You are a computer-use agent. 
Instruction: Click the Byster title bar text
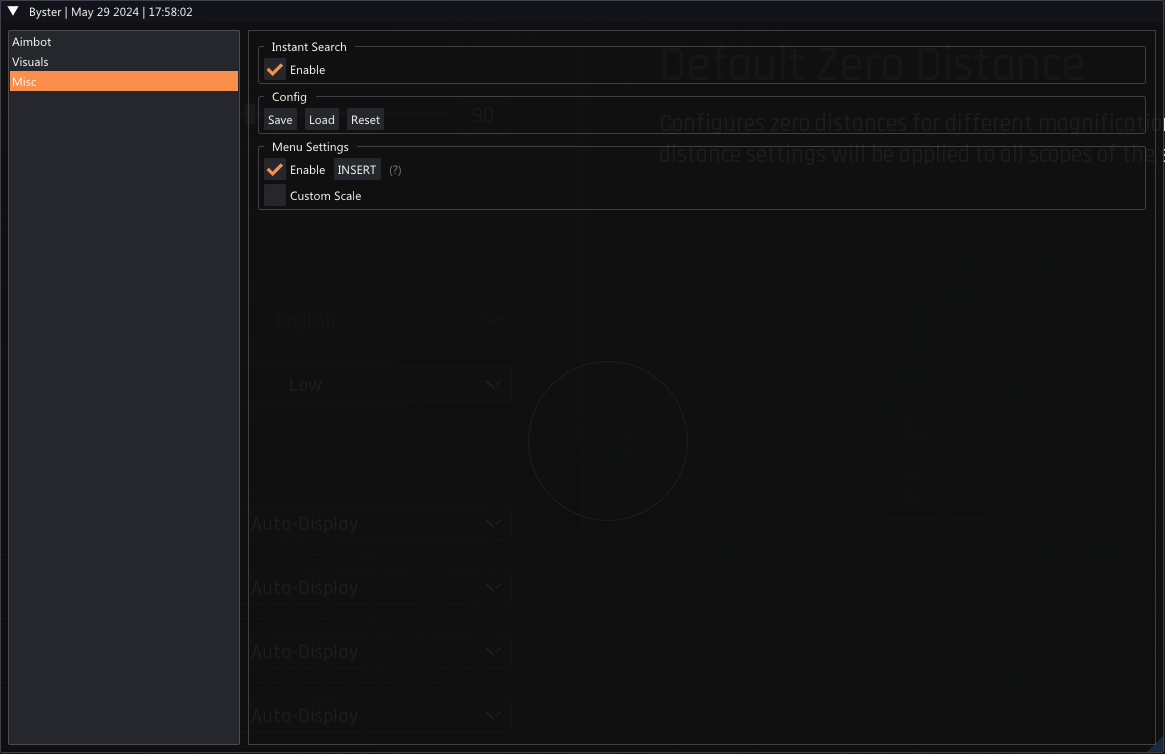coord(111,12)
